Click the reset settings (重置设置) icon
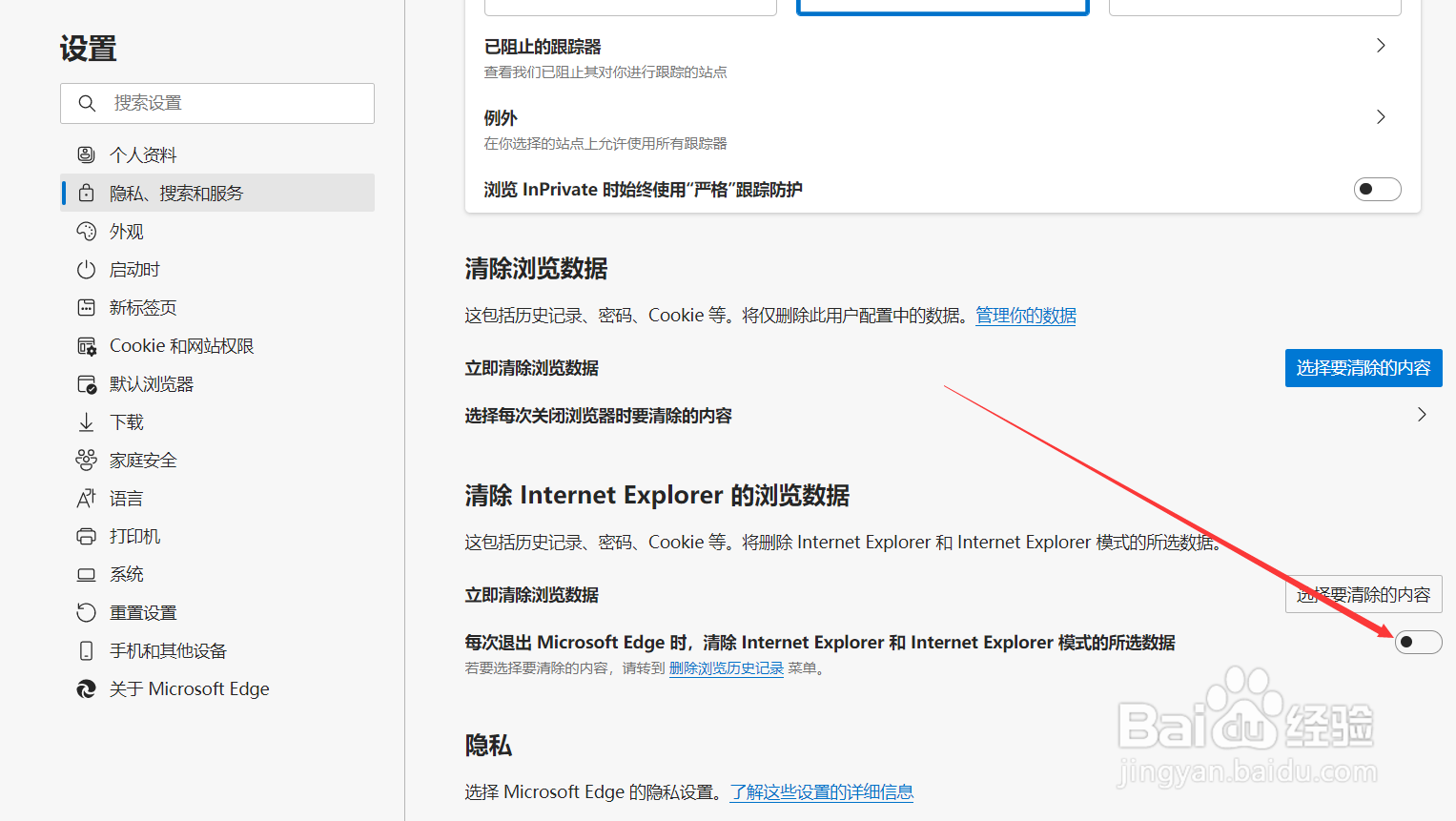The height and width of the screenshot is (821, 1456). coord(86,612)
